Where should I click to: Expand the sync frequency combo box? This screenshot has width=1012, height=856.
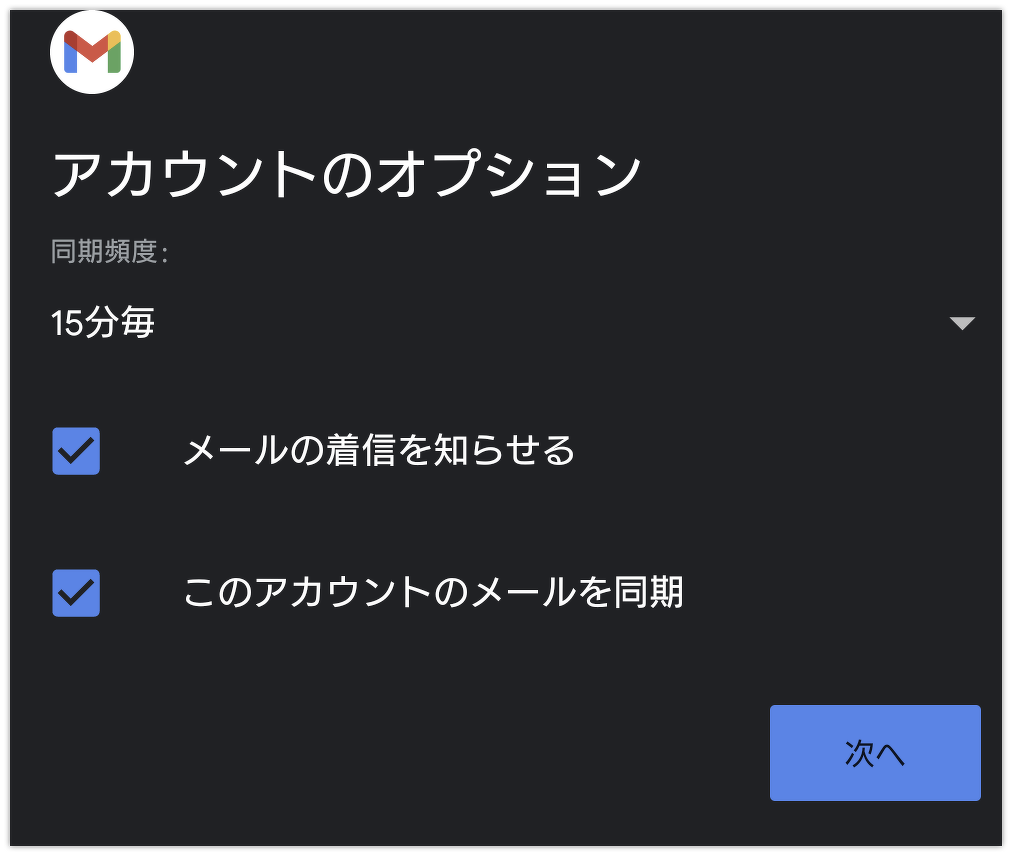click(x=510, y=323)
